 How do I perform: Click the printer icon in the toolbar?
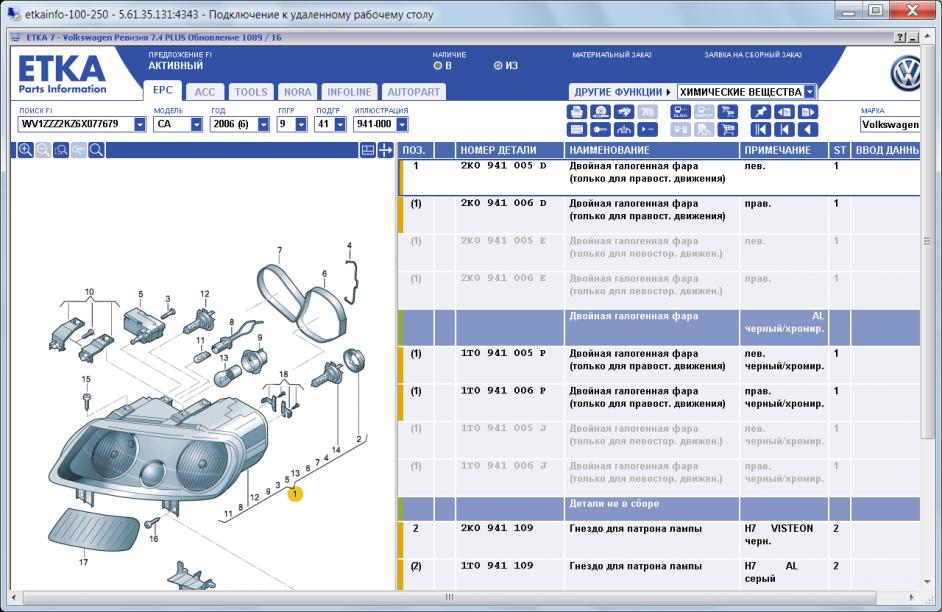[x=577, y=112]
